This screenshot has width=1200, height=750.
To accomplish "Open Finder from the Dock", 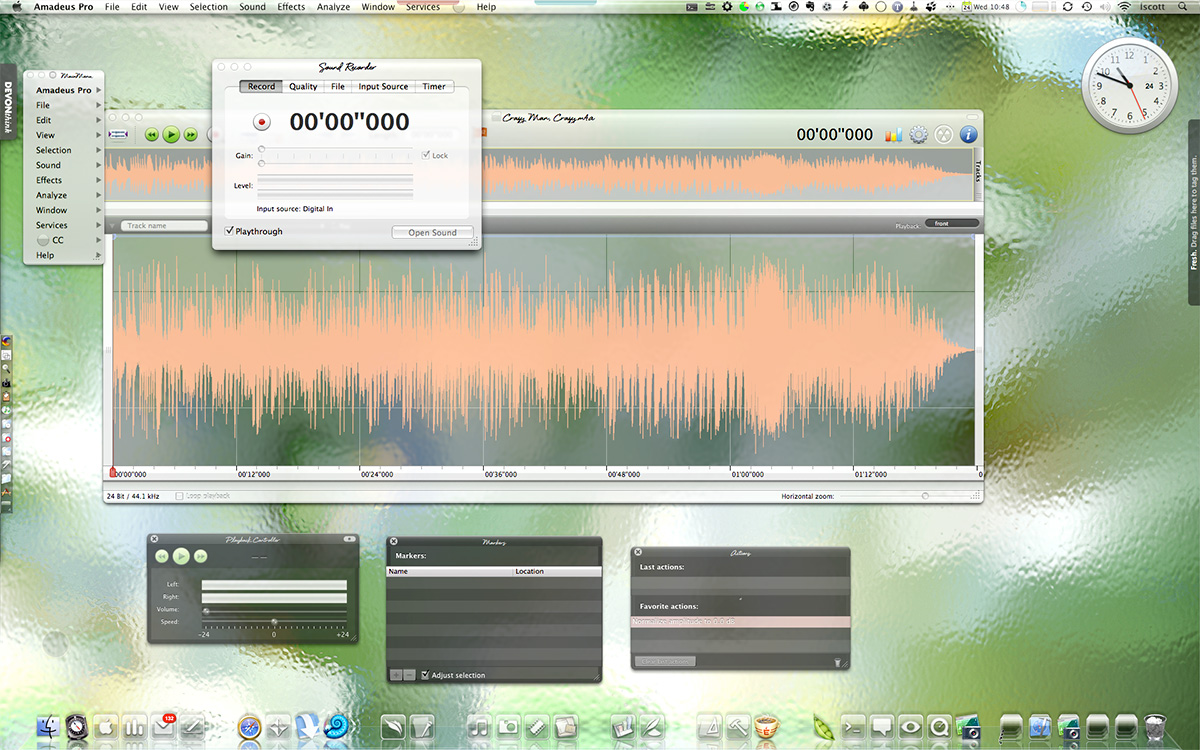I will coord(49,727).
